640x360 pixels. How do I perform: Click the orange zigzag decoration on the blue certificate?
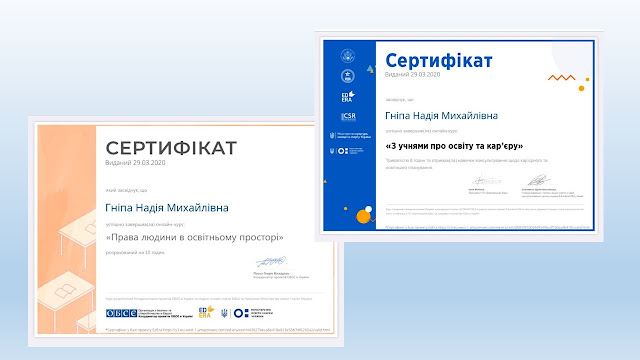pos(562,78)
